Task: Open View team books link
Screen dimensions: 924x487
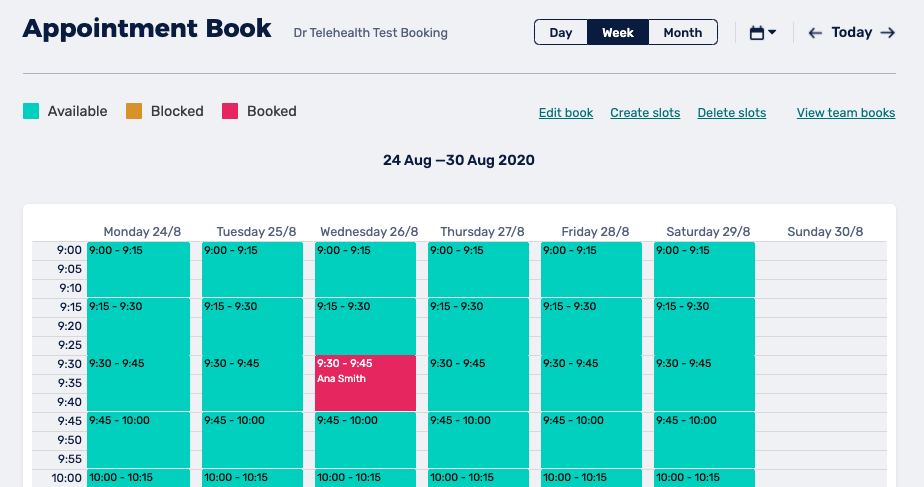Action: pyautogui.click(x=846, y=113)
